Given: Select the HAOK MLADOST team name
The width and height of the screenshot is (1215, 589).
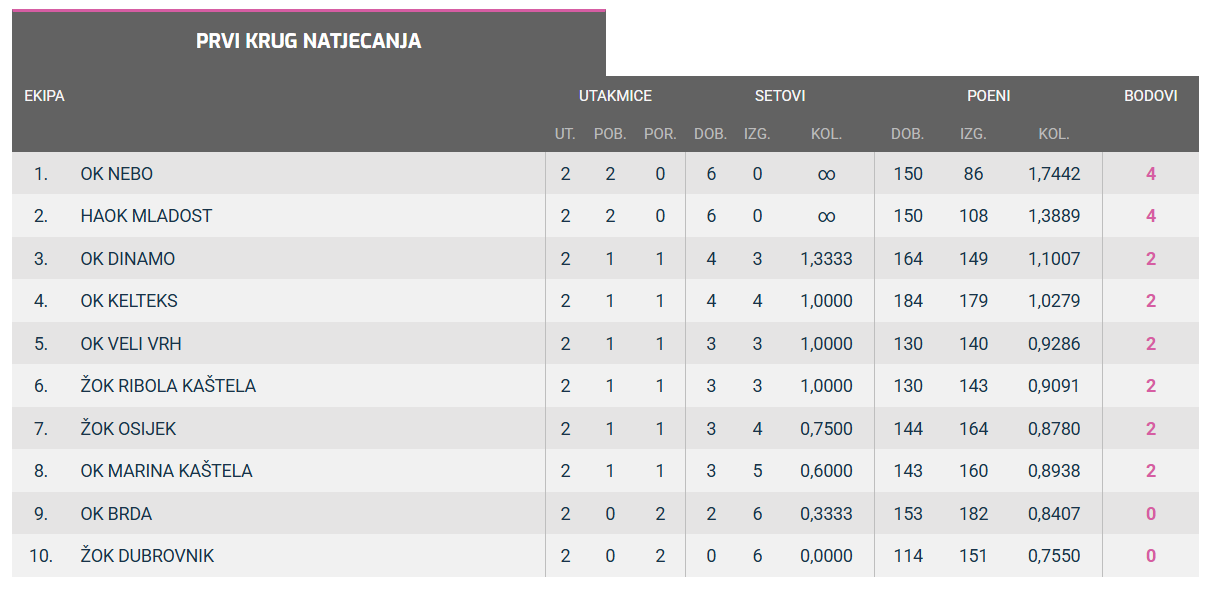Looking at the screenshot, I should [x=146, y=216].
